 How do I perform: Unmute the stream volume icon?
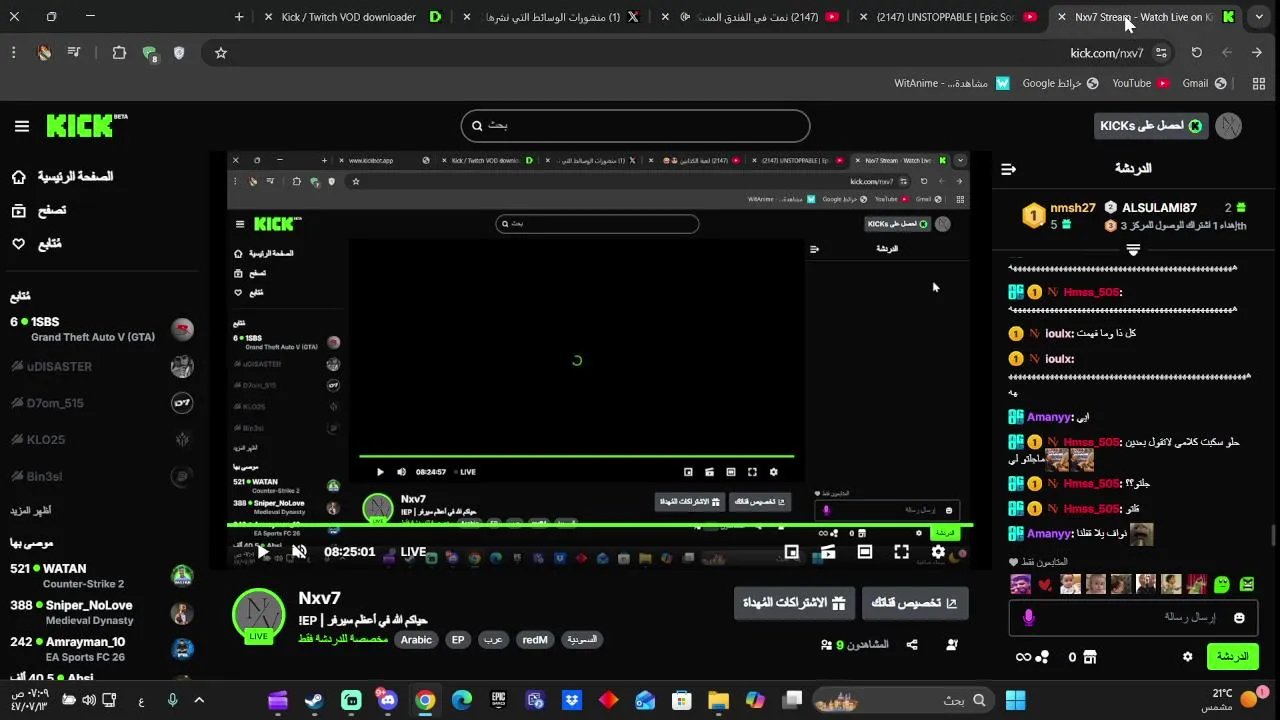tap(299, 552)
